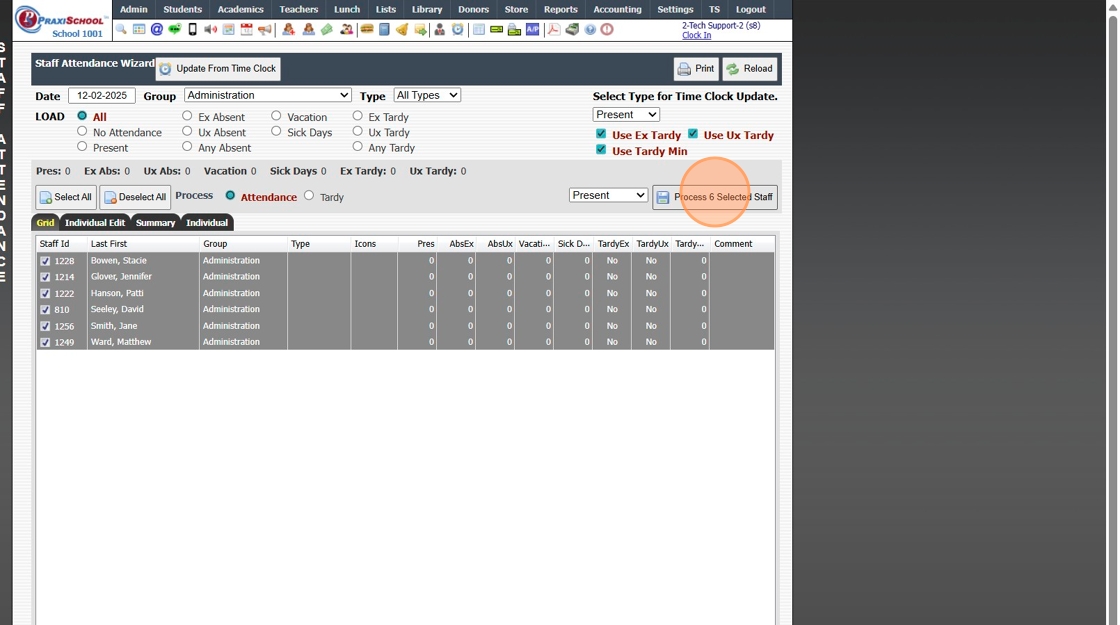Viewport: 1120px width, 625px height.
Task: Click the blue @ email icon
Action: [156, 29]
